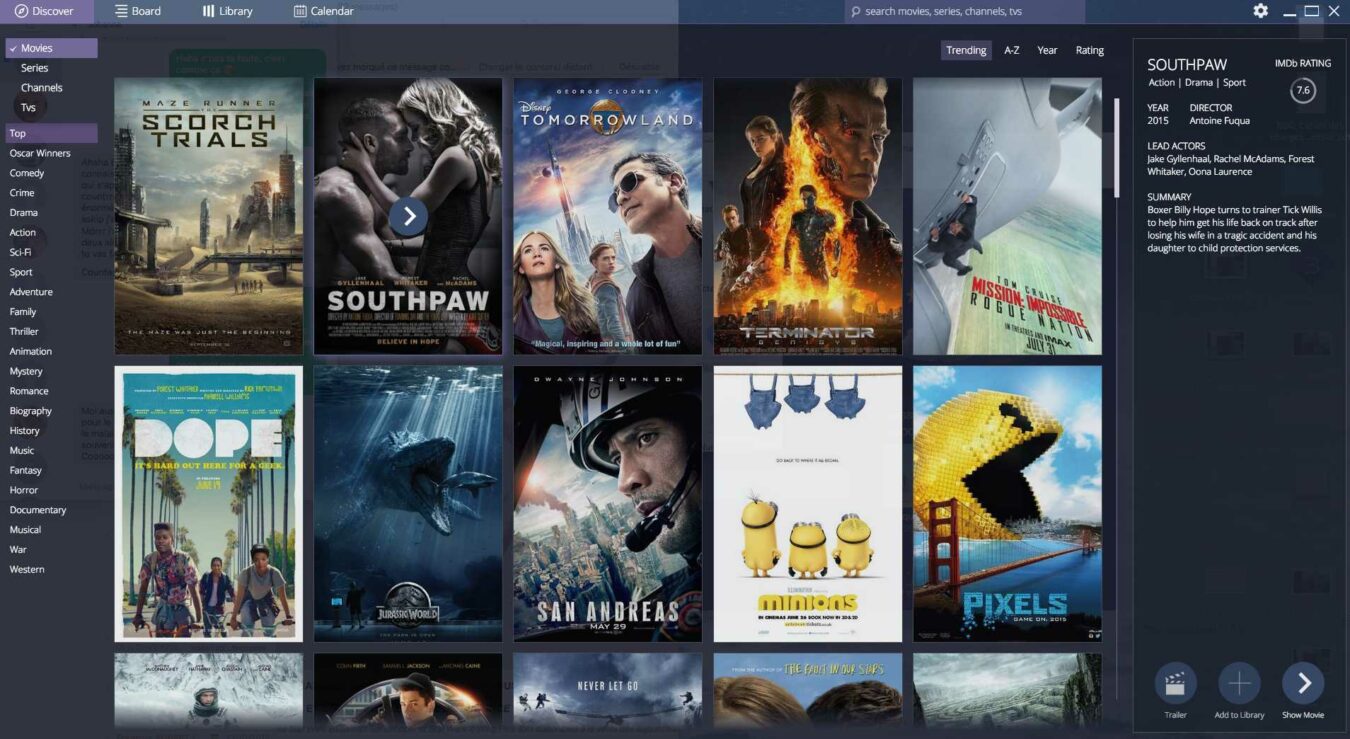Click the Action genre tag in details
Screen dimensions: 1350x739
tap(1161, 83)
